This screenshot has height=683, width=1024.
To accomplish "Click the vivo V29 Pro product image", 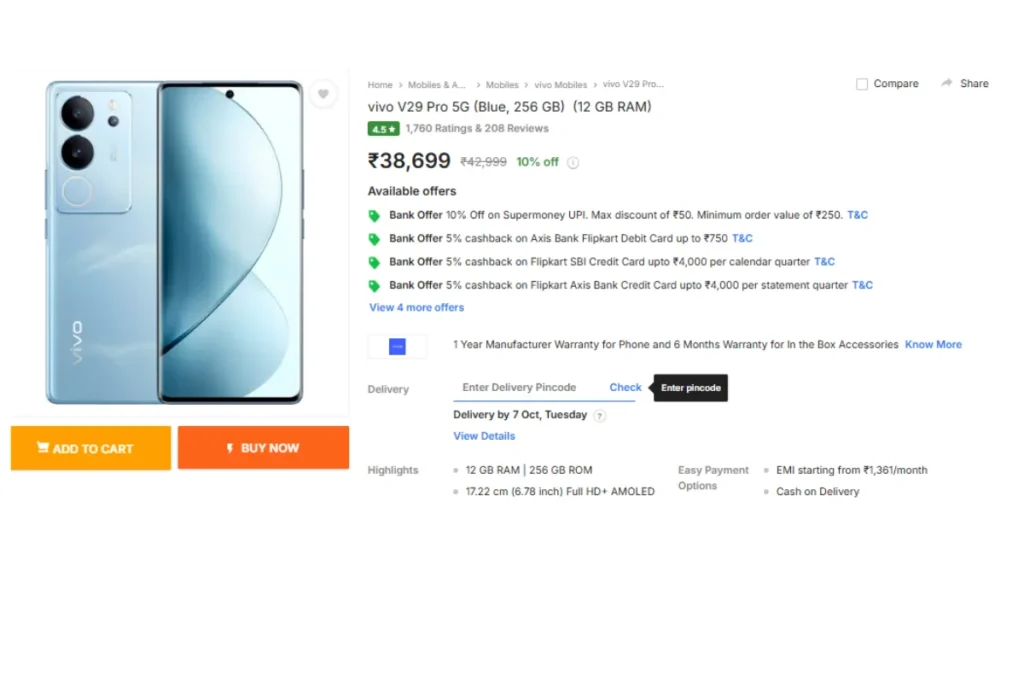I will tap(175, 243).
